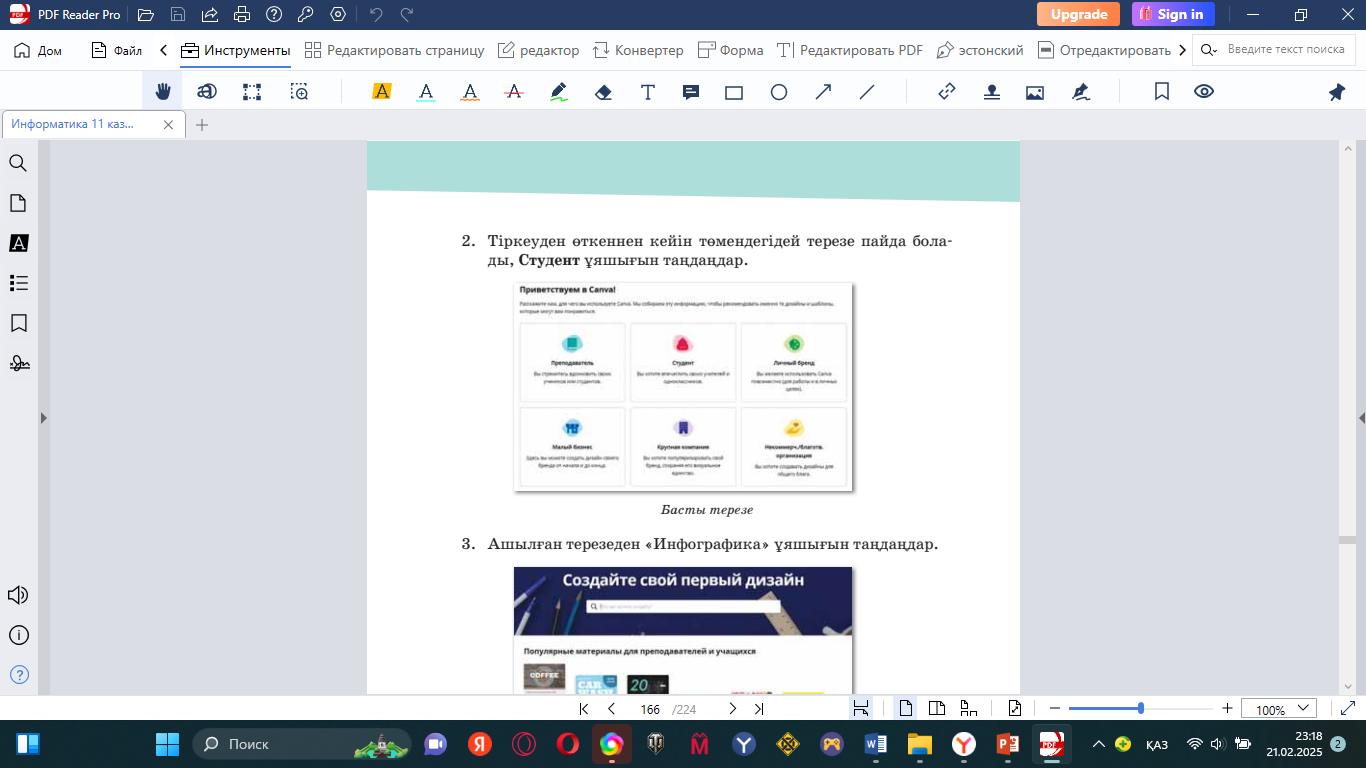Image resolution: width=1366 pixels, height=768 pixels.
Task: Click the Sign in button
Action: [x=1173, y=14]
